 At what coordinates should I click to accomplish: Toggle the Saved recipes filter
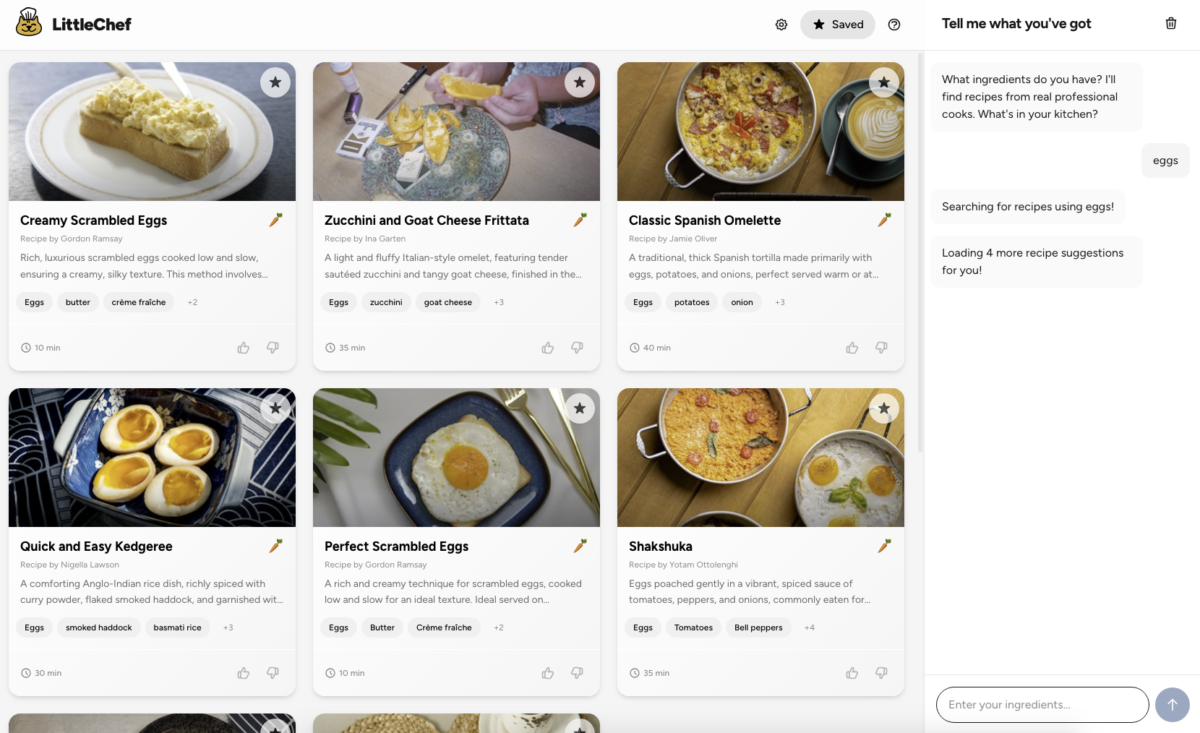click(837, 24)
